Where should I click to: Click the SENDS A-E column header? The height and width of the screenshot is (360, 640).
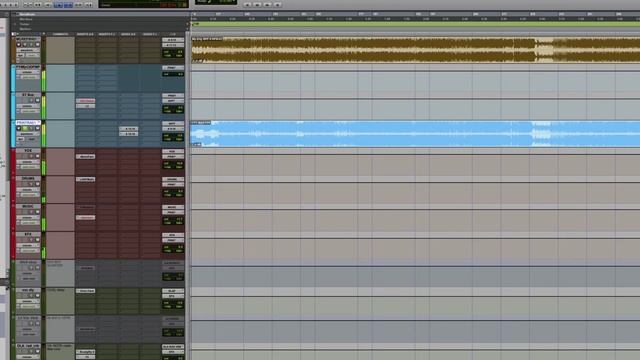(x=128, y=34)
